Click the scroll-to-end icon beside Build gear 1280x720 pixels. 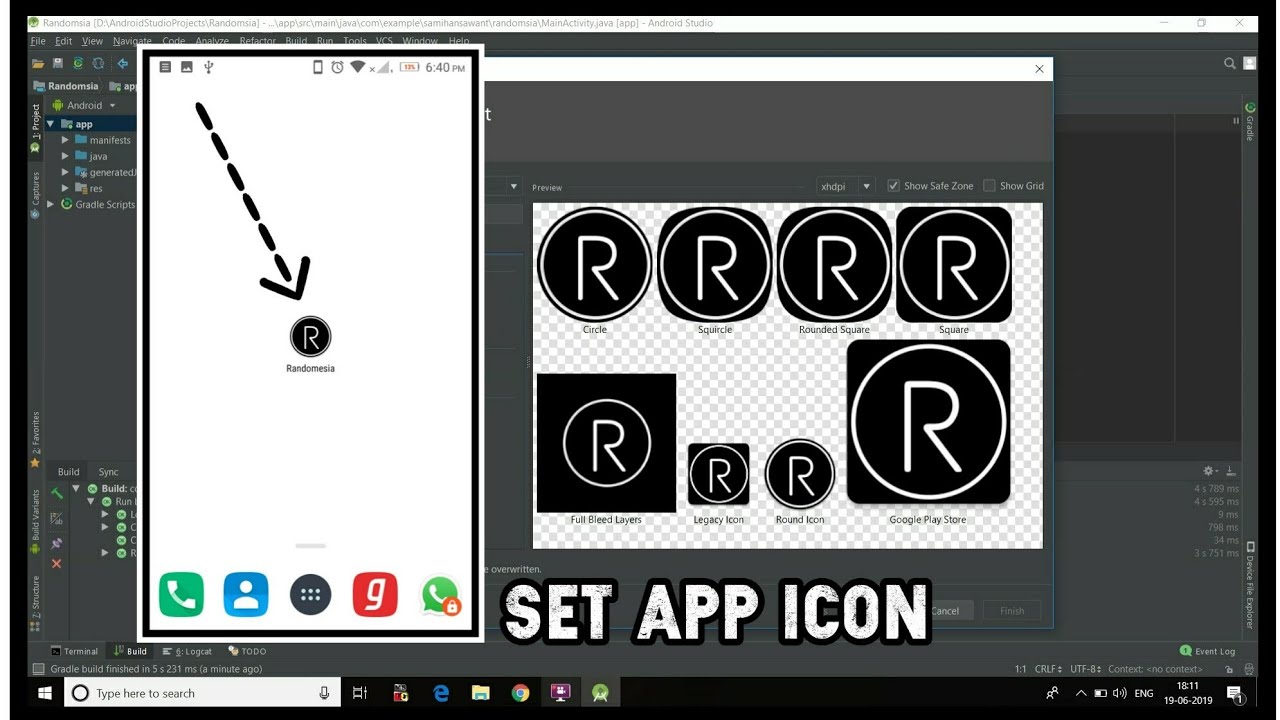1230,471
